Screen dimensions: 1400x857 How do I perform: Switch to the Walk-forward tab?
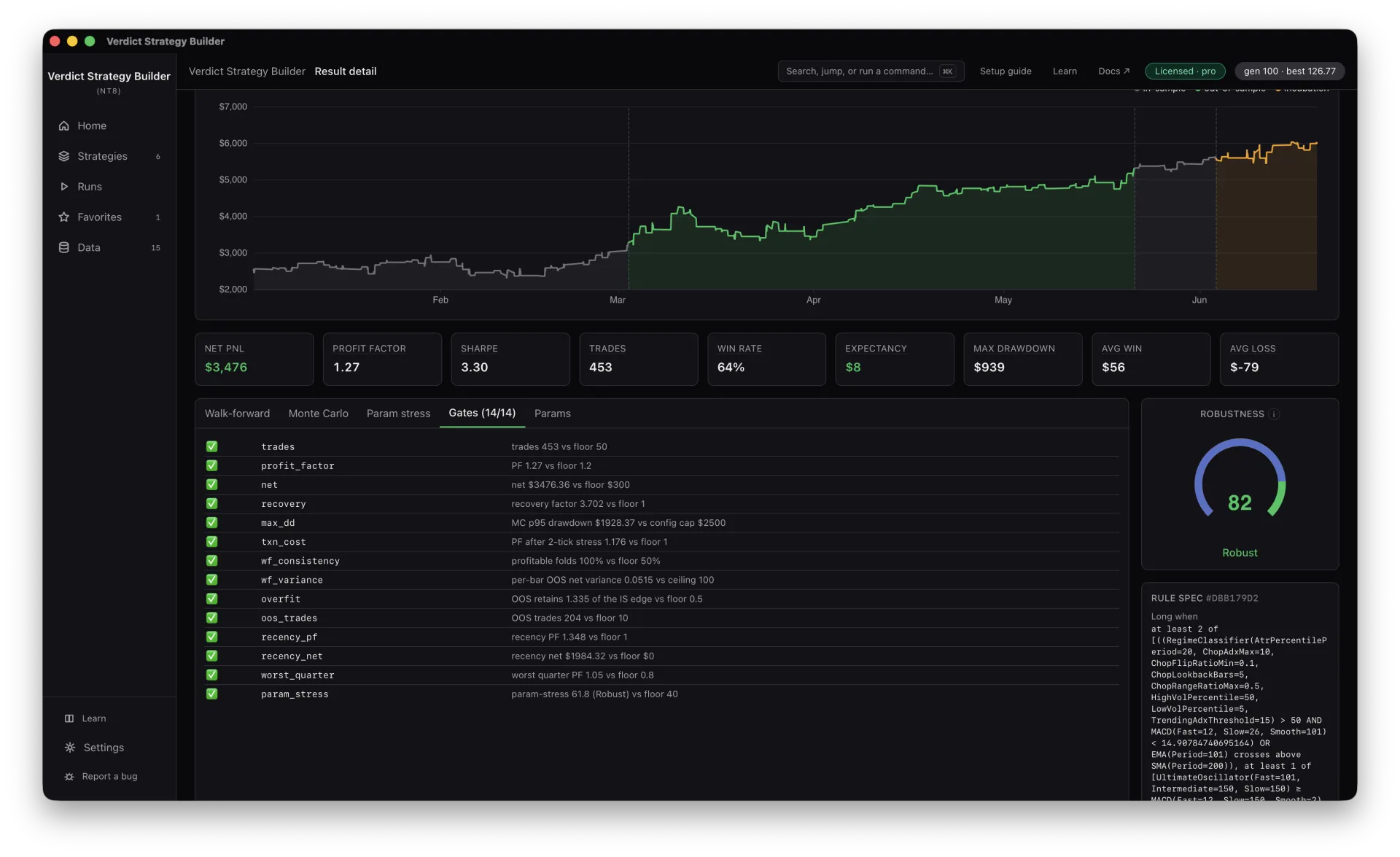click(x=237, y=414)
